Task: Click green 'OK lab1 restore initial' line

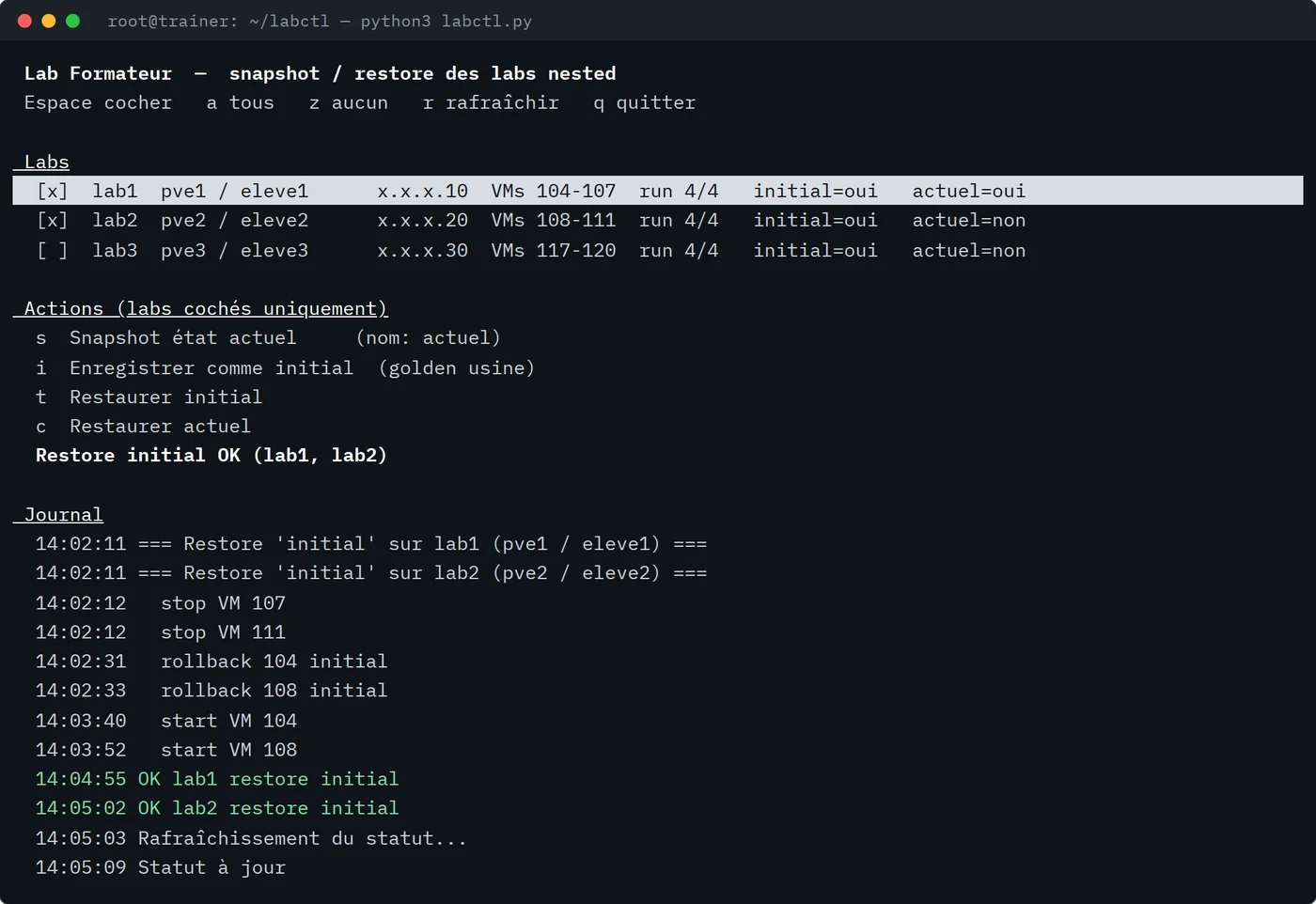Action: click(217, 778)
